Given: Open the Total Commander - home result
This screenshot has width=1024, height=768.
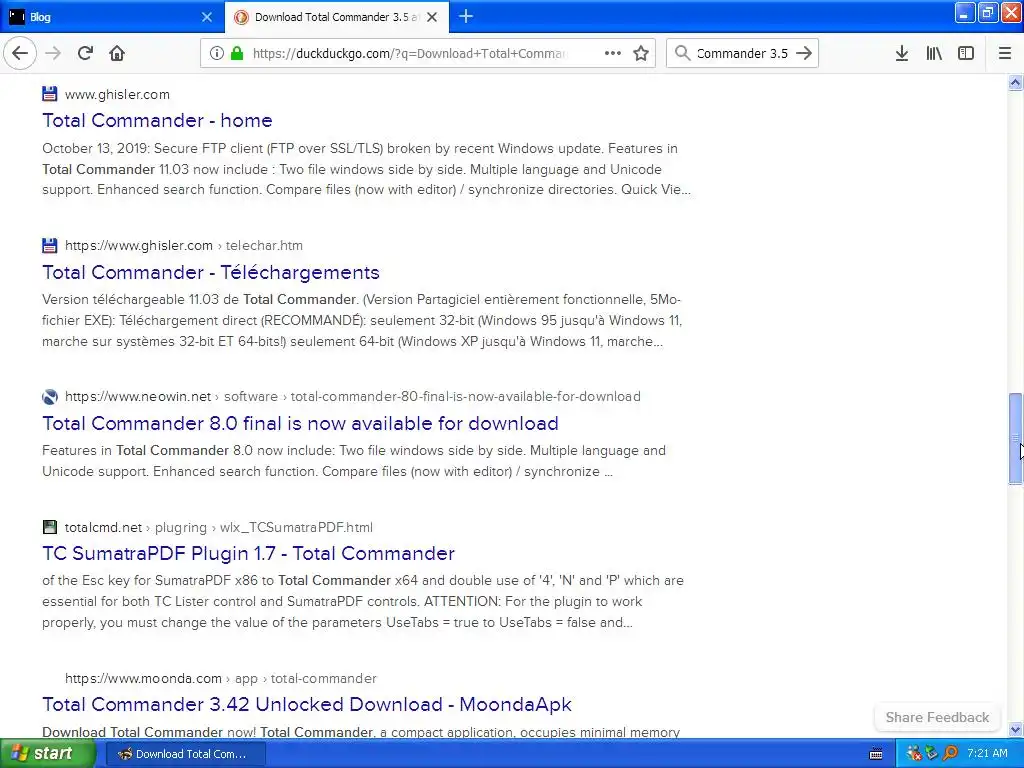Looking at the screenshot, I should [x=157, y=120].
